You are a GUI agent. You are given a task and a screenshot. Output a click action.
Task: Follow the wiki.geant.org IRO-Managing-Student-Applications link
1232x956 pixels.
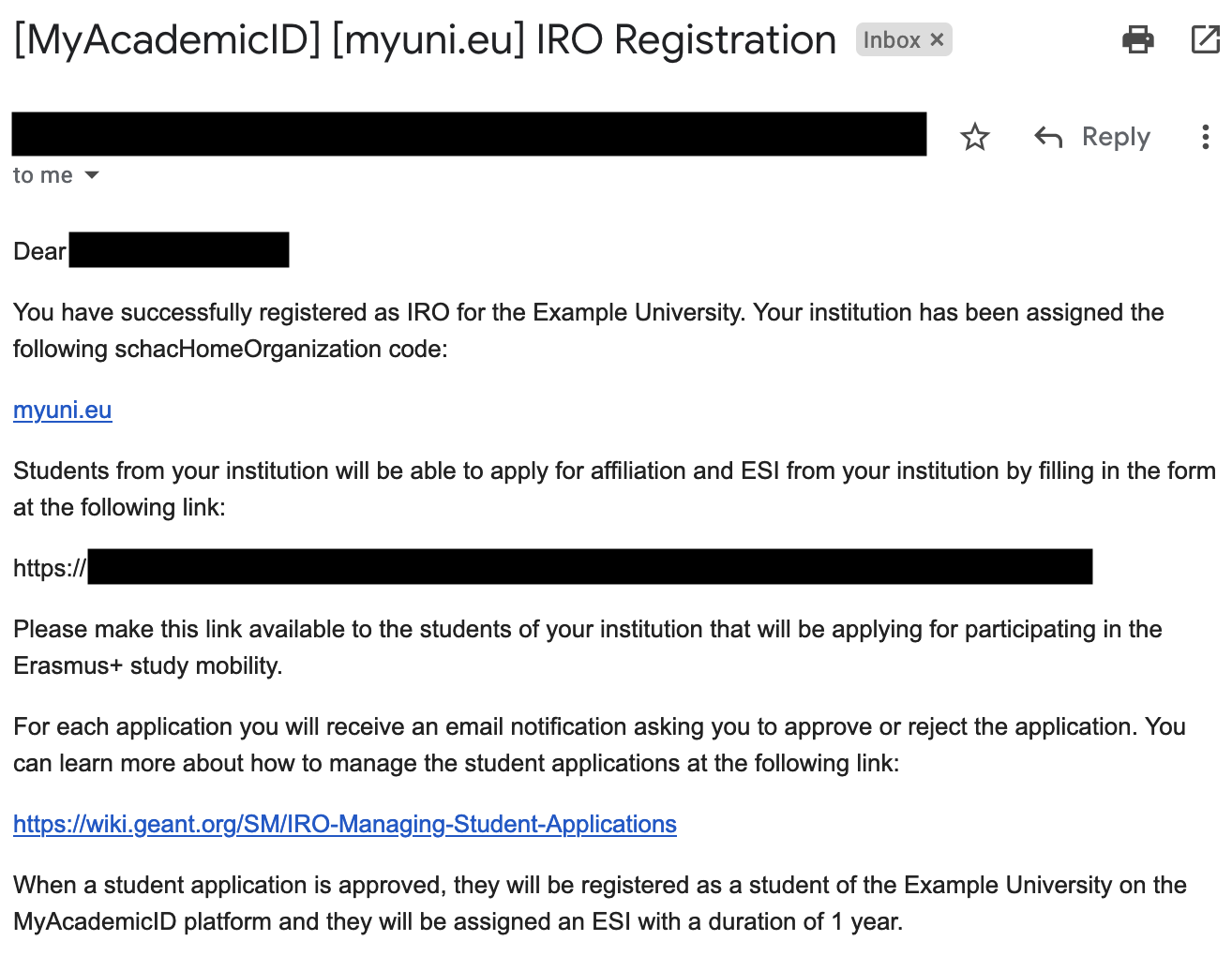click(x=345, y=824)
